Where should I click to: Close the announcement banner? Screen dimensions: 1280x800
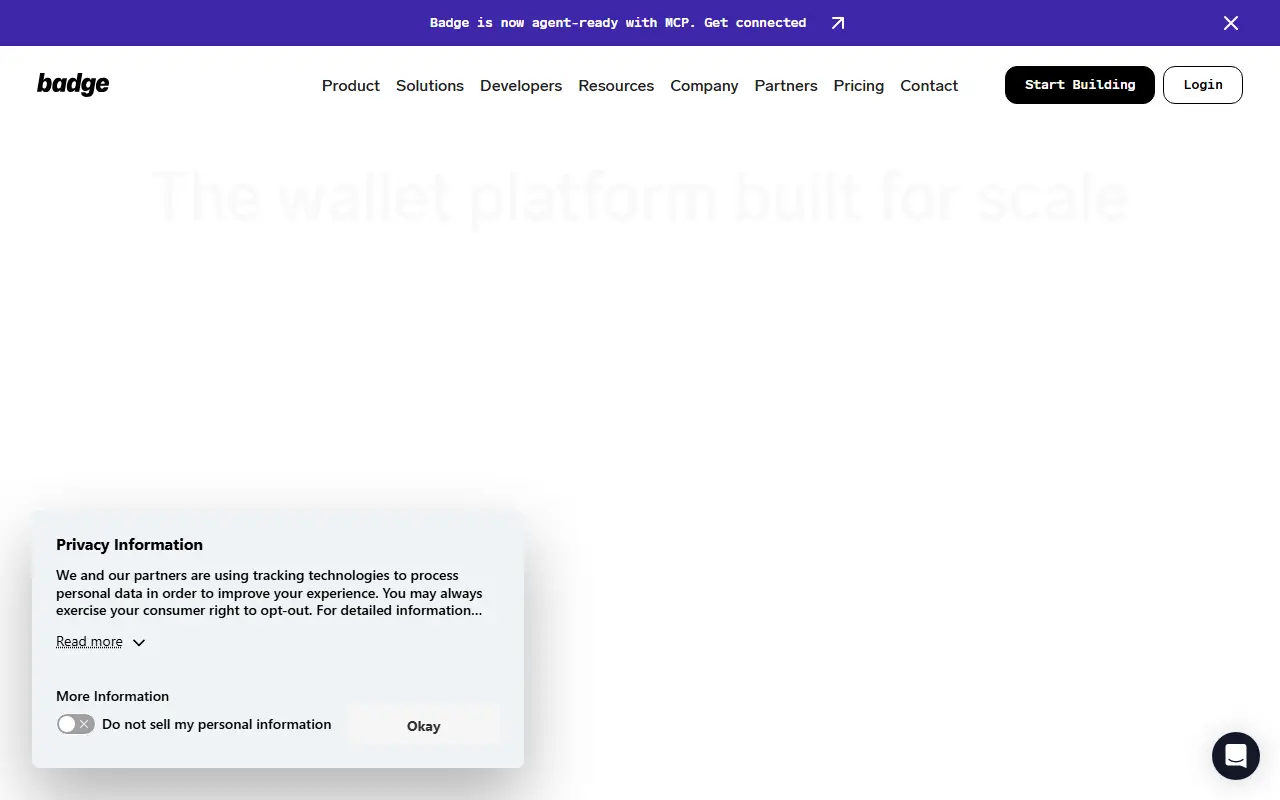[1231, 23]
